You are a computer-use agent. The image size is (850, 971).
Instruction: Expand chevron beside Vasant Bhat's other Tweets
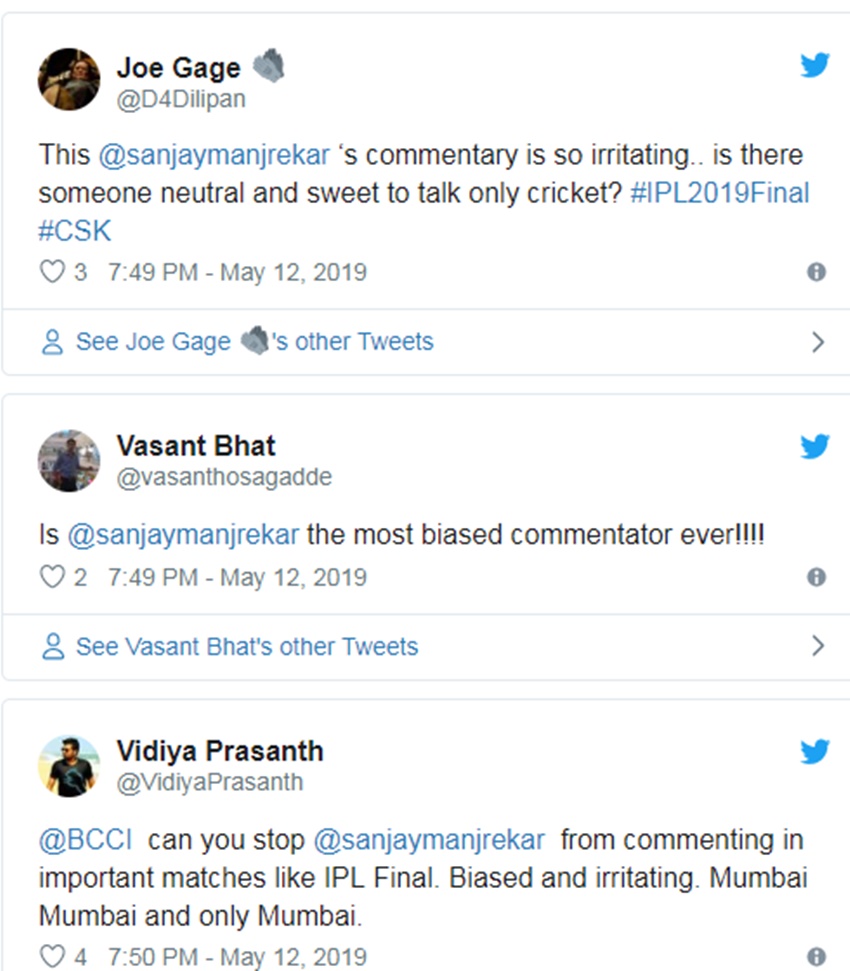tap(818, 646)
